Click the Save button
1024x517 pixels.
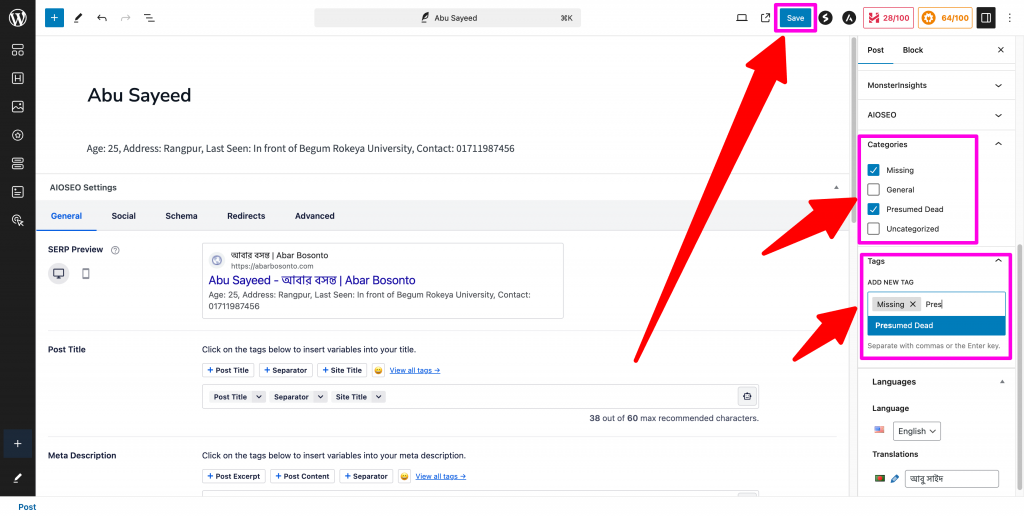(795, 18)
